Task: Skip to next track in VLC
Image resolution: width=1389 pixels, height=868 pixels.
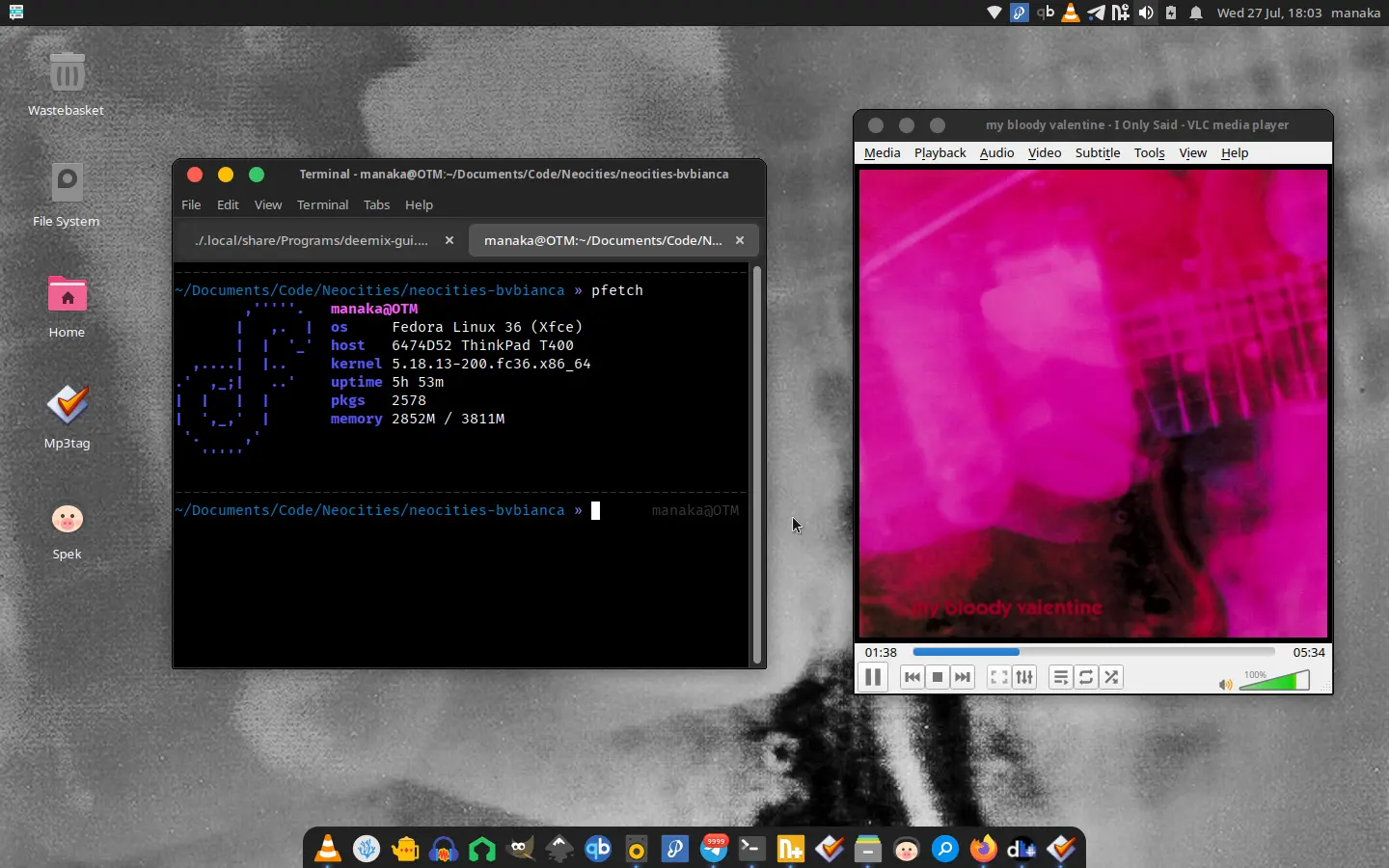Action: click(x=963, y=677)
